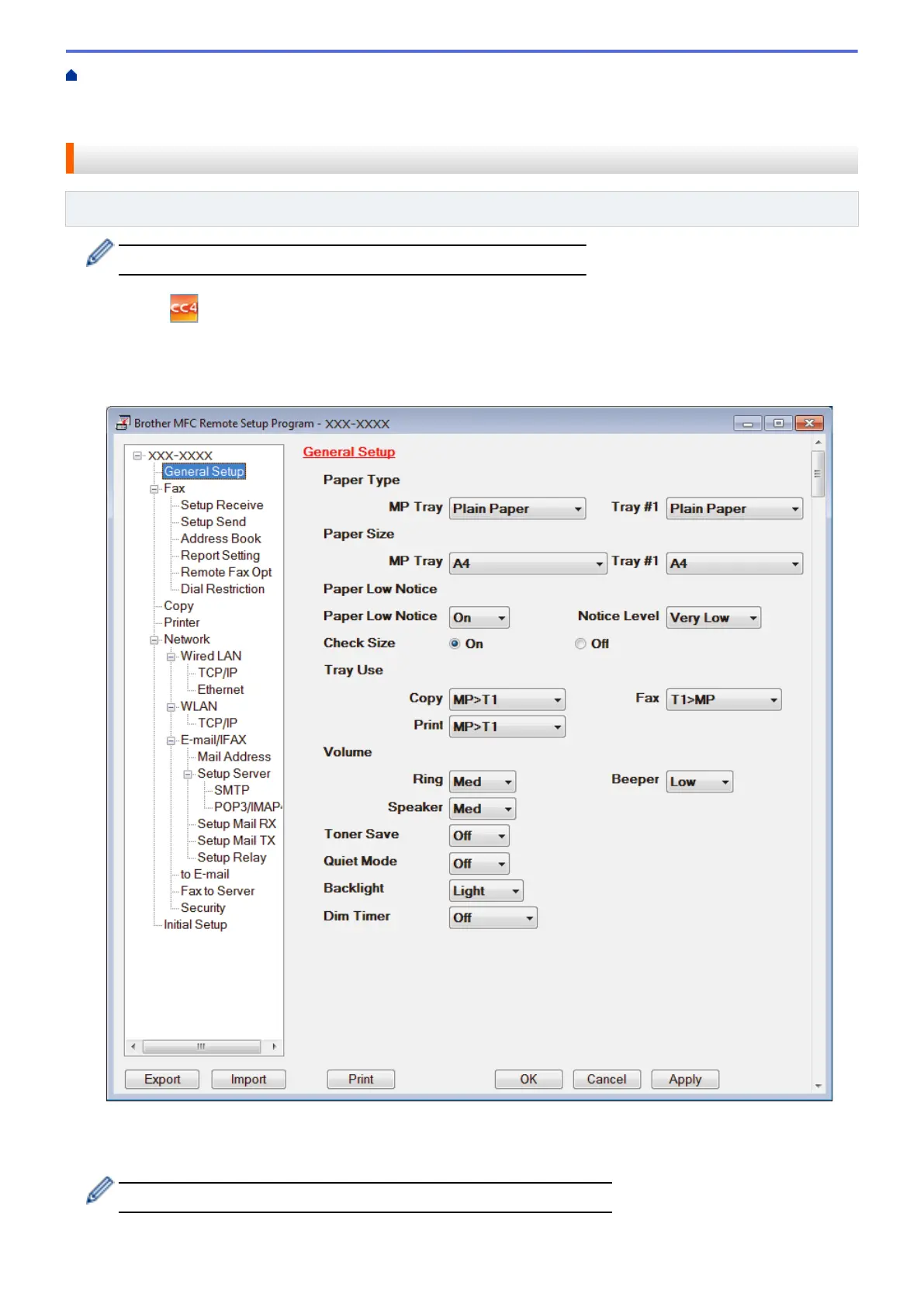Open the Backlight dropdown
Image resolution: width=924 pixels, height=1307 pixels.
pyautogui.click(x=486, y=891)
